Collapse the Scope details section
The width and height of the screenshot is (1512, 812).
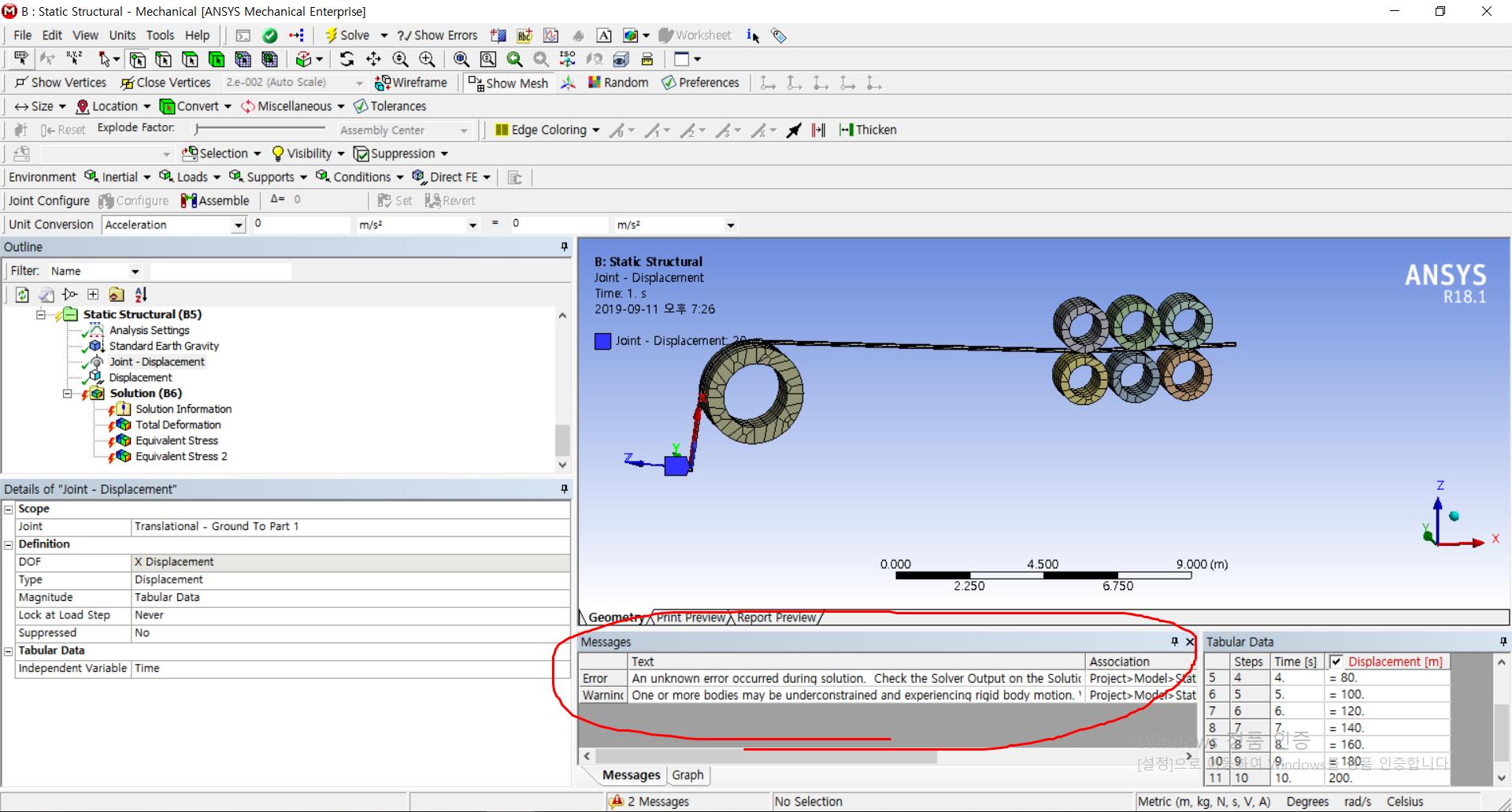coord(9,509)
